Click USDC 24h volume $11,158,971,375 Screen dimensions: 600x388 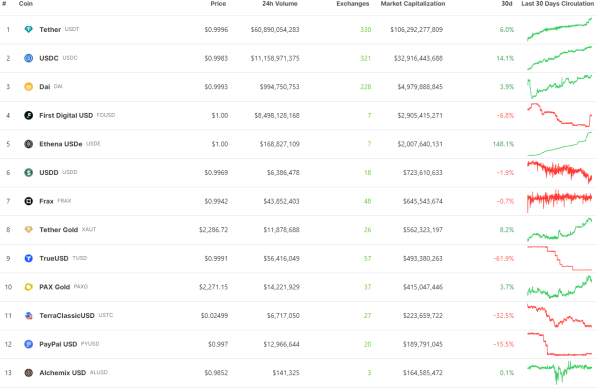coord(275,58)
